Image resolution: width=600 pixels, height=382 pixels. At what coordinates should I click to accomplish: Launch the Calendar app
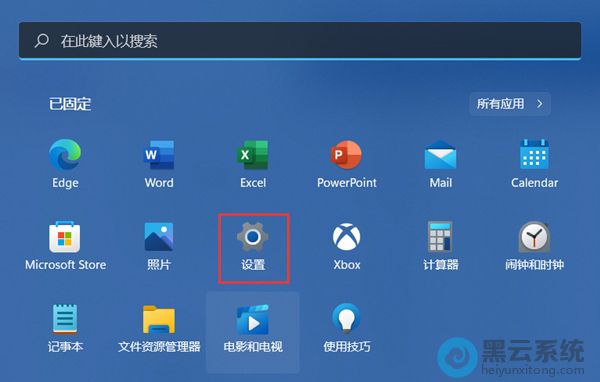[x=534, y=155]
